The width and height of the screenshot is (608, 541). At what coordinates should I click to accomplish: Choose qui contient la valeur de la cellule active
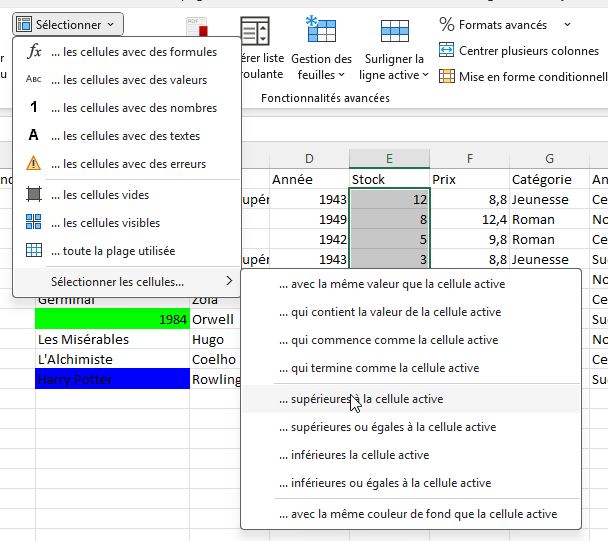411,312
